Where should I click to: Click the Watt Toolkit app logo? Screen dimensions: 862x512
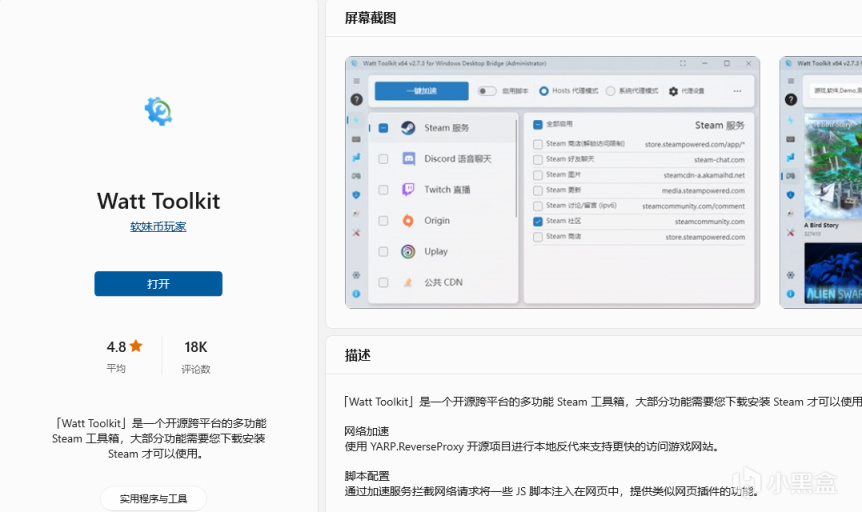tap(158, 111)
